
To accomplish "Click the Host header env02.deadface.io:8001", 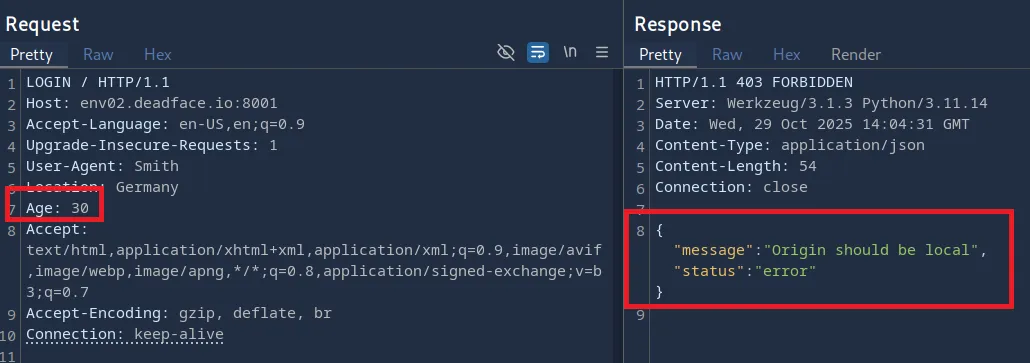I will 152,104.
